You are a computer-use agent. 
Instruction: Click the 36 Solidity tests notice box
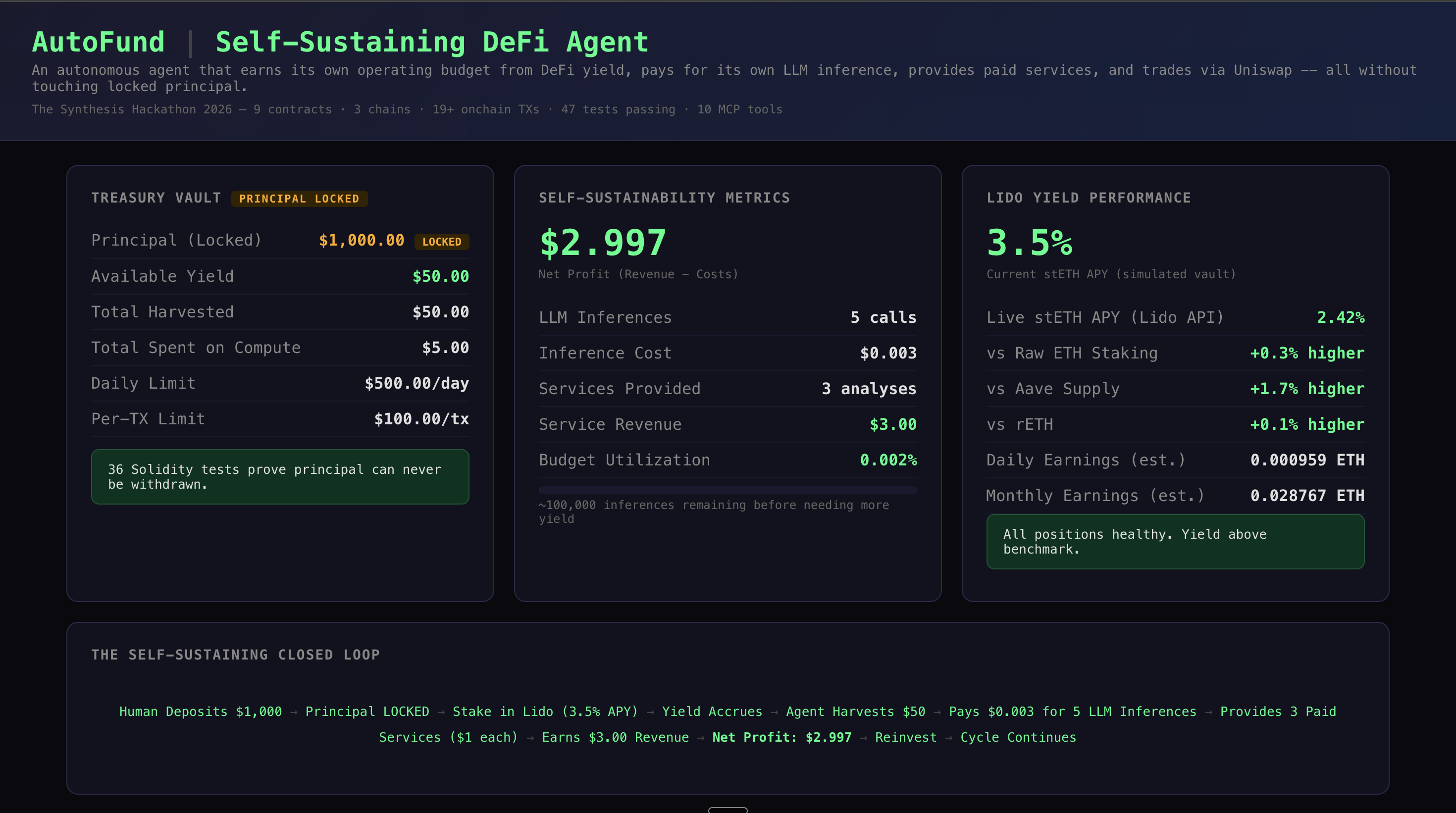point(280,476)
